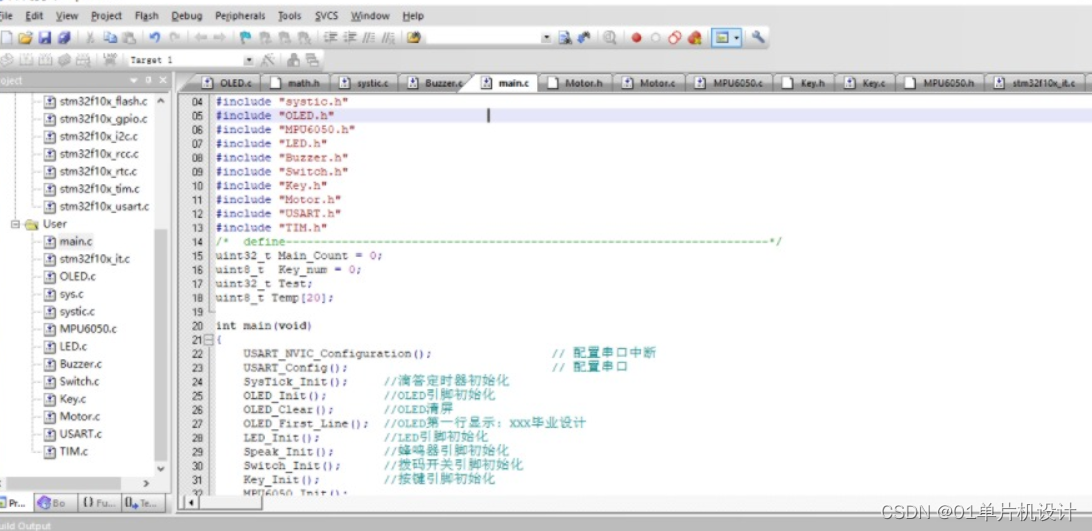Image resolution: width=1092 pixels, height=531 pixels.
Task: Open Options for Target magic wand icon
Action: pyautogui.click(x=267, y=60)
